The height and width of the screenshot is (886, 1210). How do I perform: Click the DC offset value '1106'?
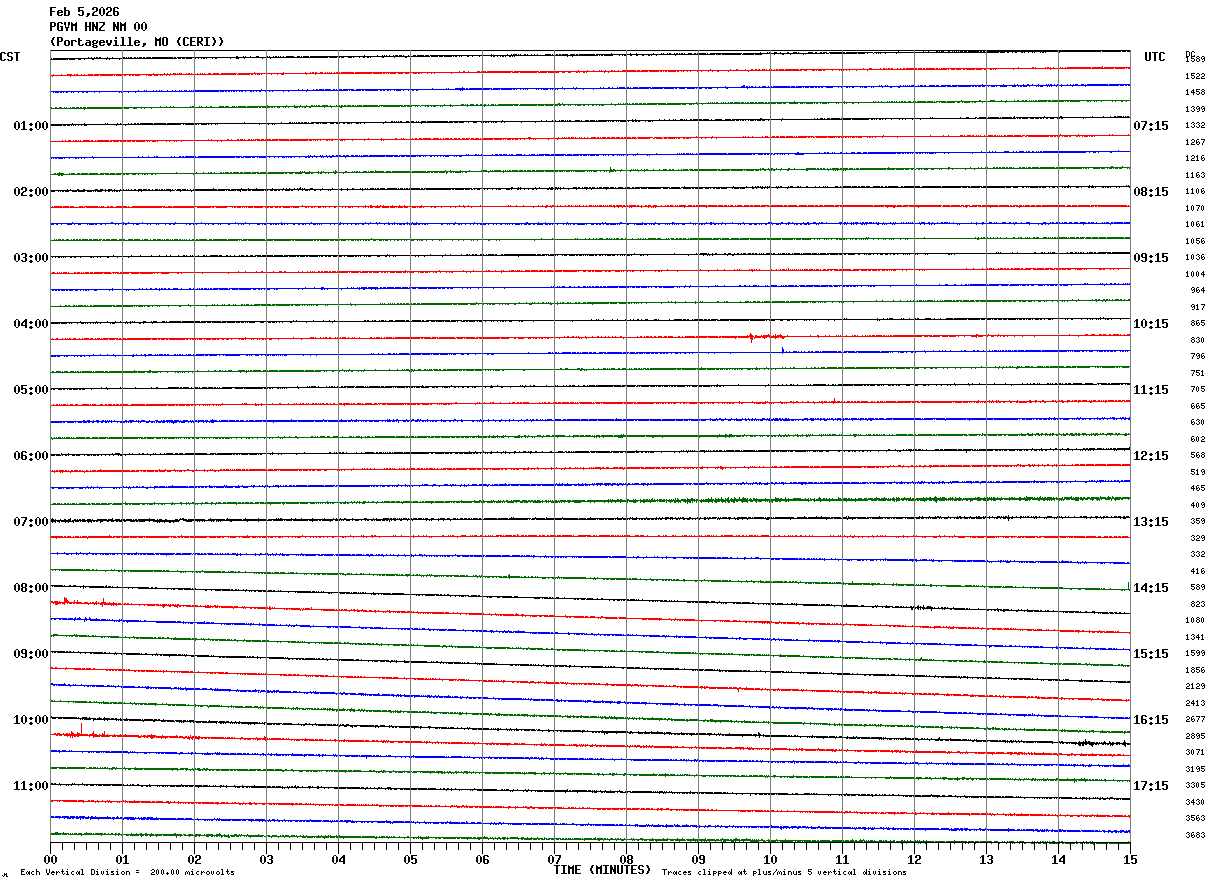[1195, 192]
